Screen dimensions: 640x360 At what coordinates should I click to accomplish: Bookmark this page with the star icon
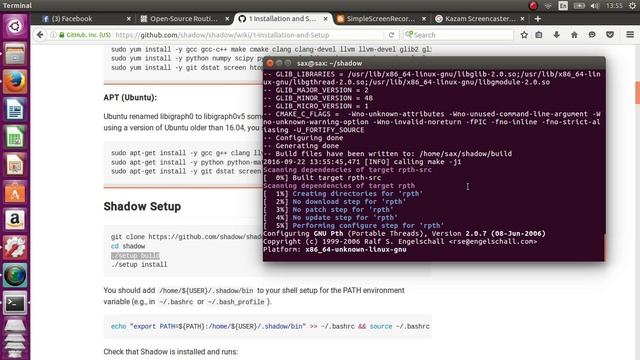[x=524, y=35]
